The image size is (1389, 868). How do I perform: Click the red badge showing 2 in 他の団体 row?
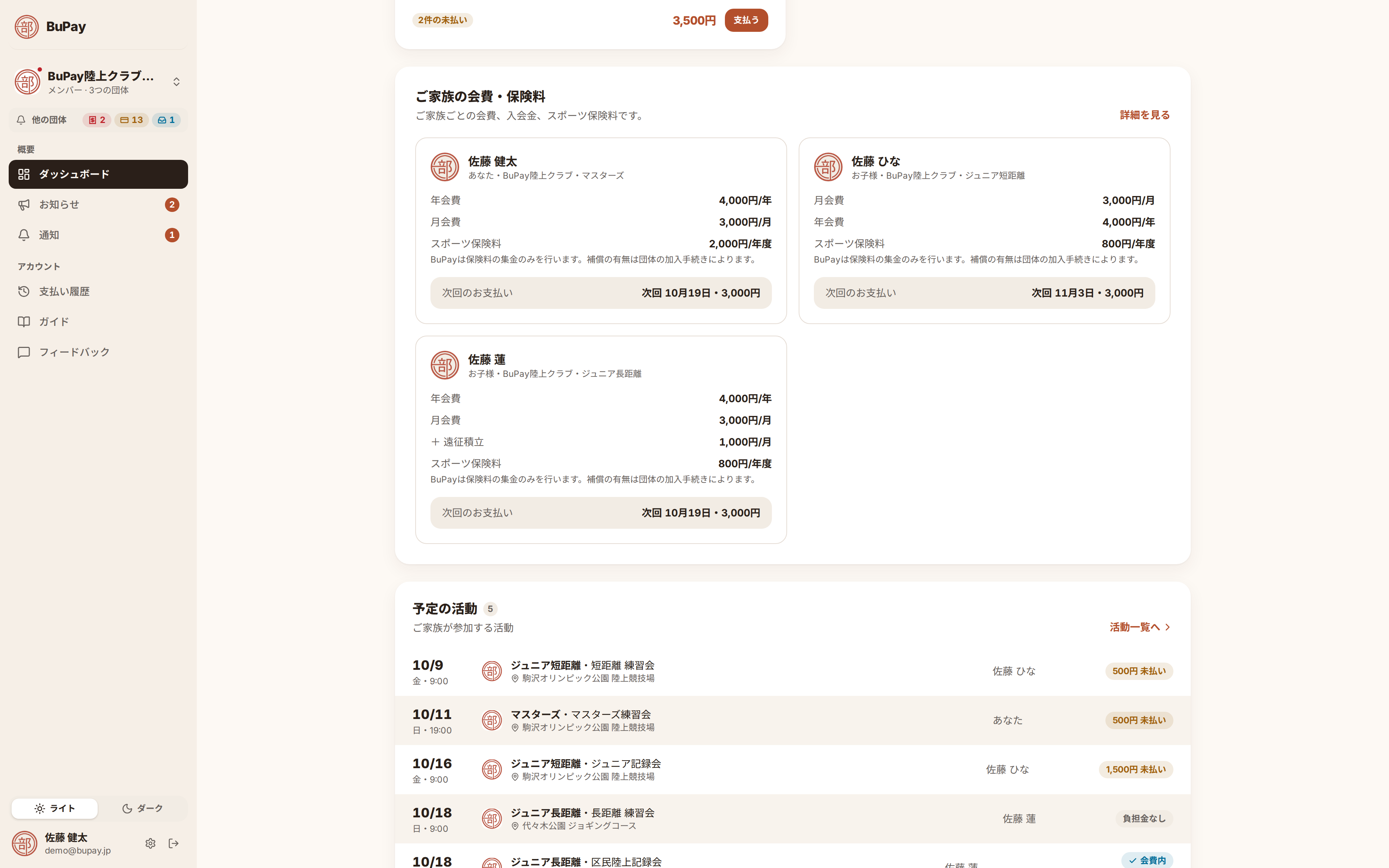97,120
